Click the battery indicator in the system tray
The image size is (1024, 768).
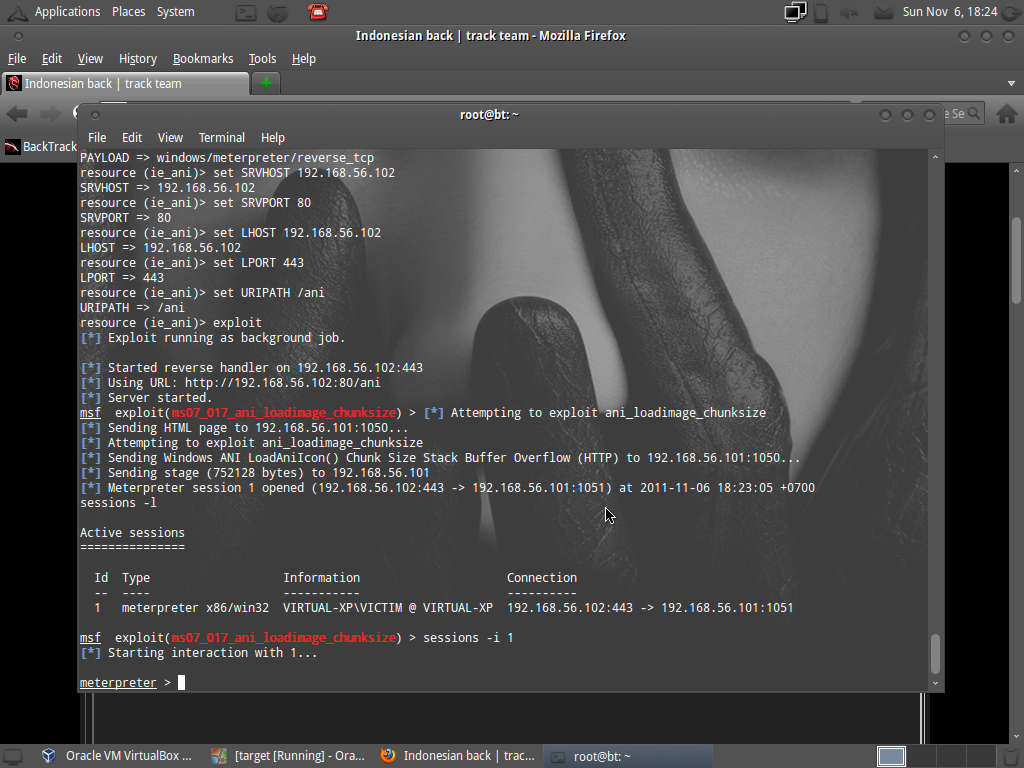pyautogui.click(x=822, y=12)
